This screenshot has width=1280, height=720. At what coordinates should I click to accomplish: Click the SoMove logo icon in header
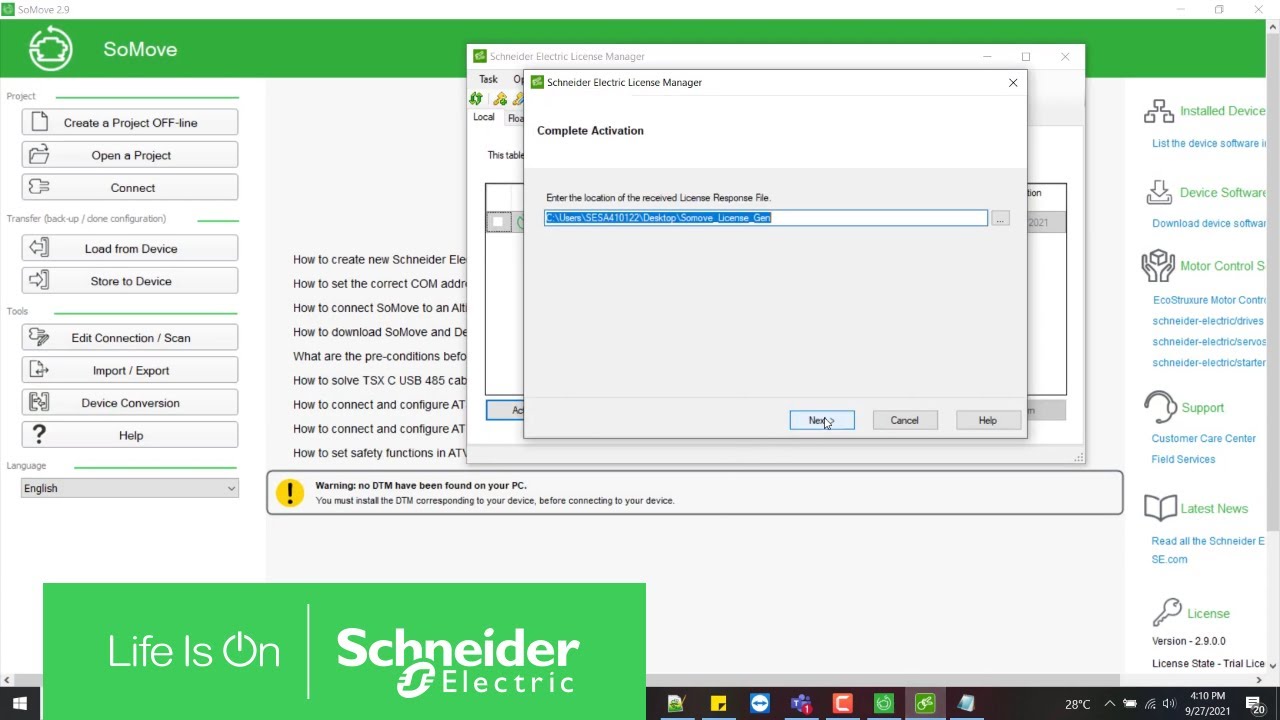(x=50, y=49)
